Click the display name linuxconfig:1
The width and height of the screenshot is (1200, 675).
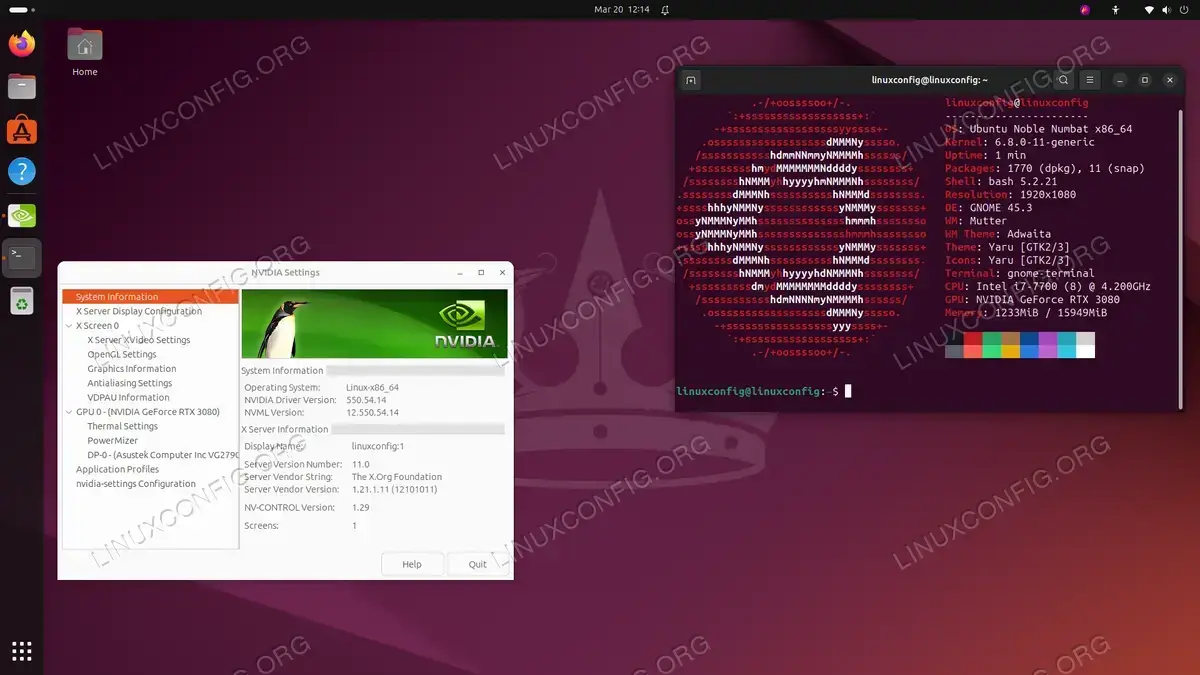point(378,446)
